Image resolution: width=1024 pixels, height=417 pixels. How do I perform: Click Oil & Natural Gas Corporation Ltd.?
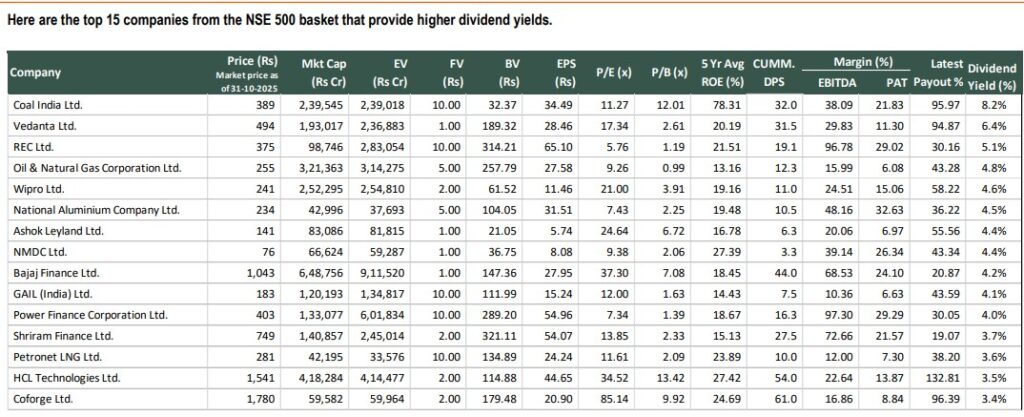pos(95,168)
